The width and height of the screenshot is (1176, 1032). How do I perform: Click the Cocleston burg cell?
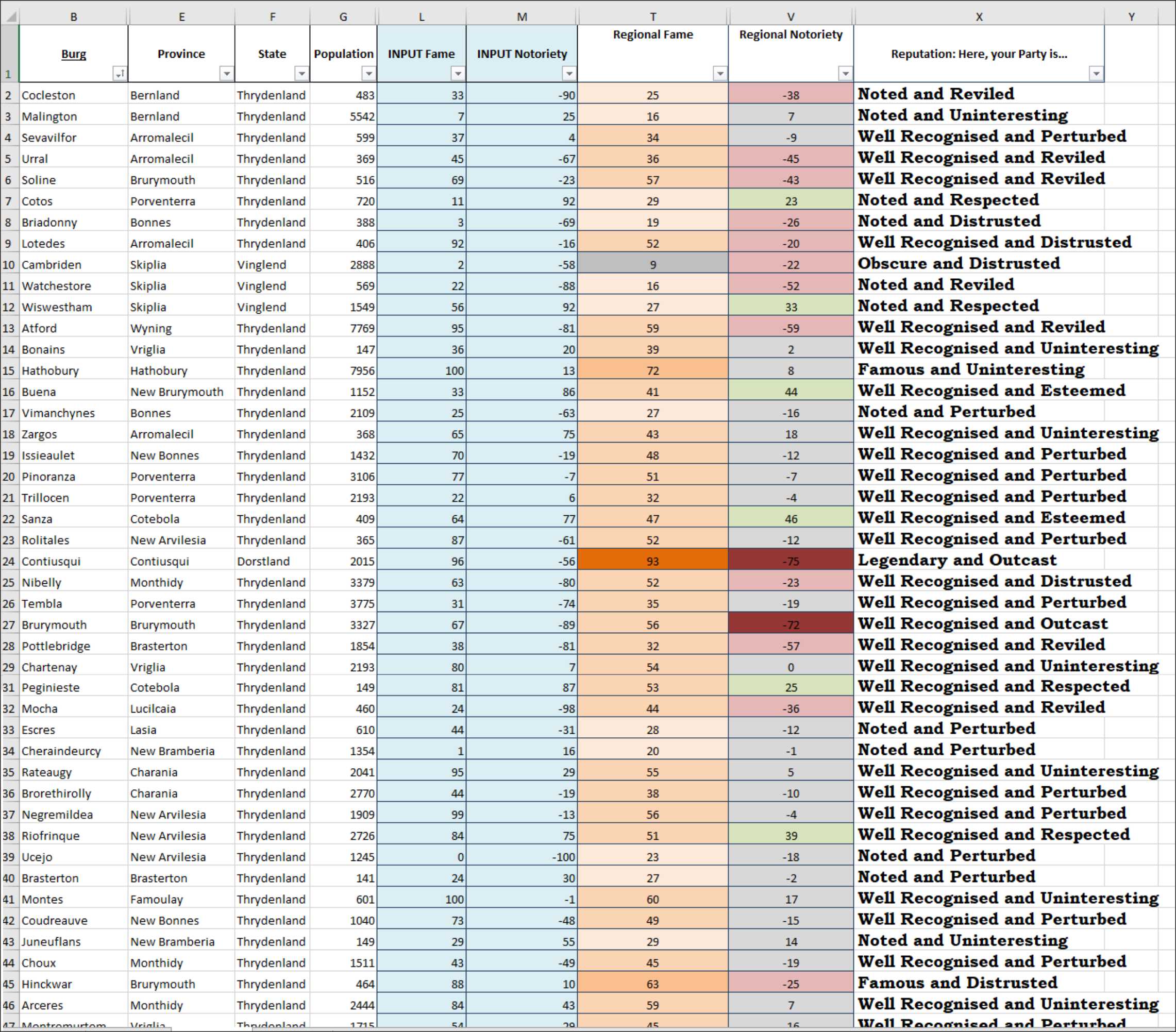[74, 95]
